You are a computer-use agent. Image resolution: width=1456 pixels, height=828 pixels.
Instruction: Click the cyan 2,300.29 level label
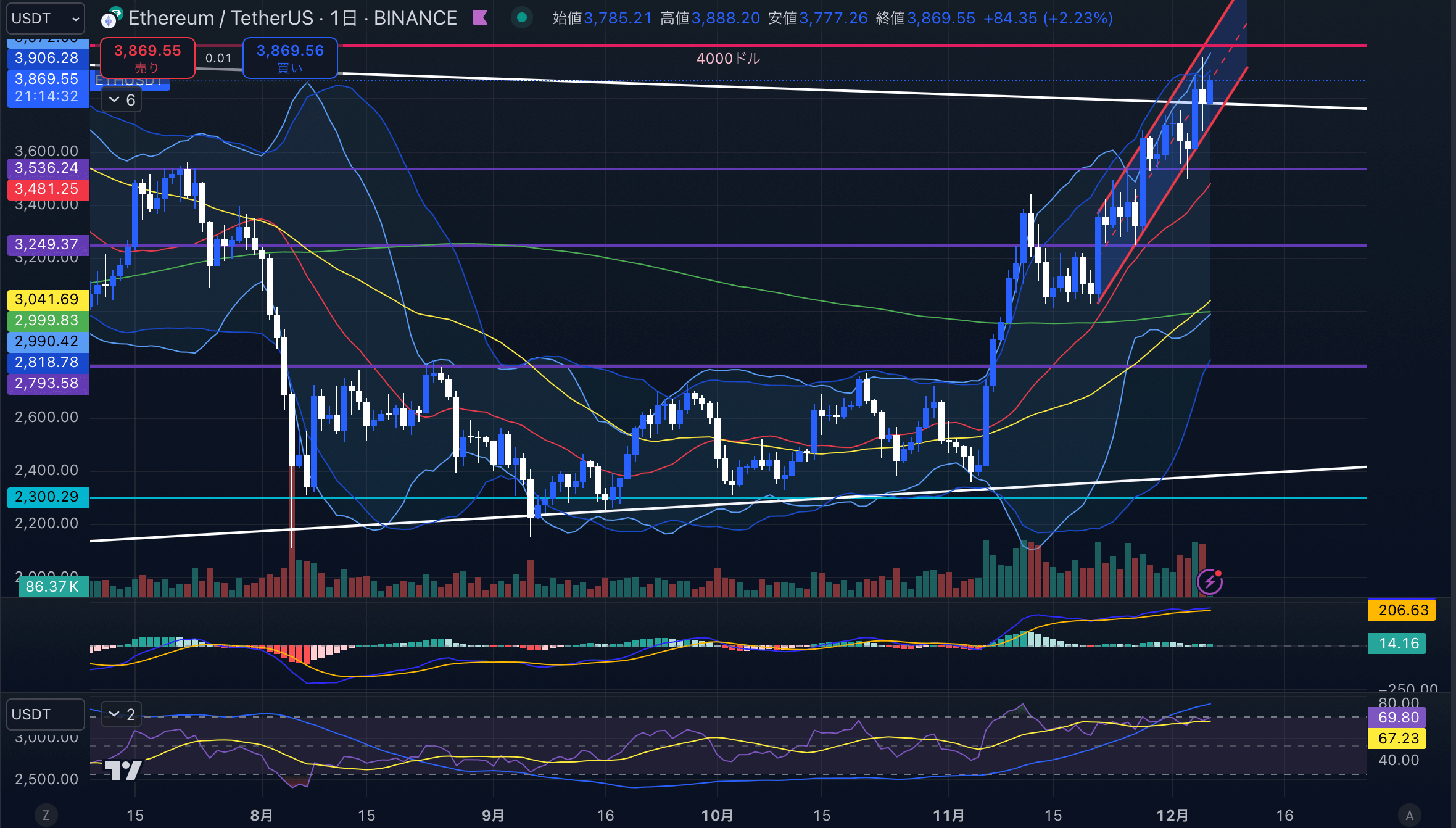(x=48, y=497)
